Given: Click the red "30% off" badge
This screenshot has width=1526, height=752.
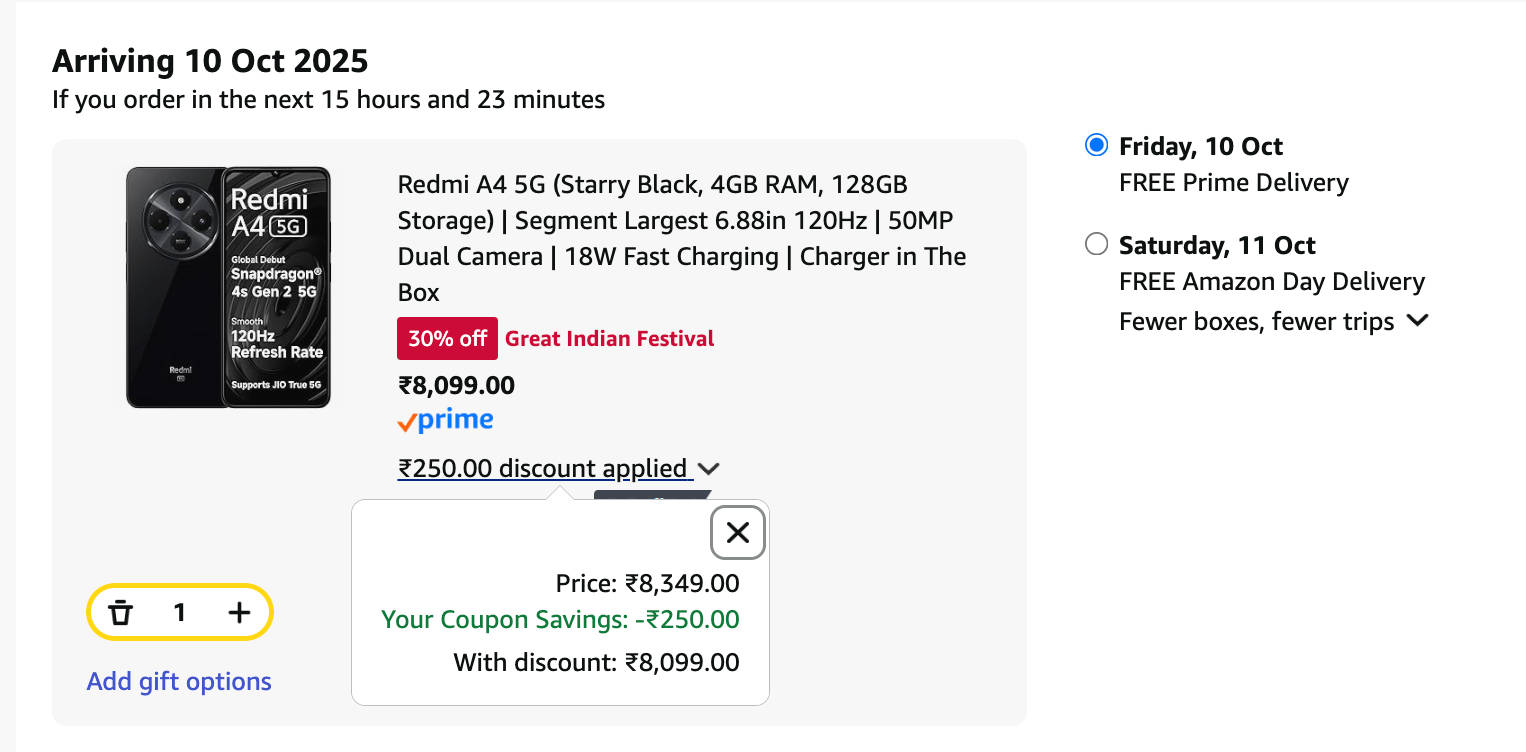Looking at the screenshot, I should point(447,339).
